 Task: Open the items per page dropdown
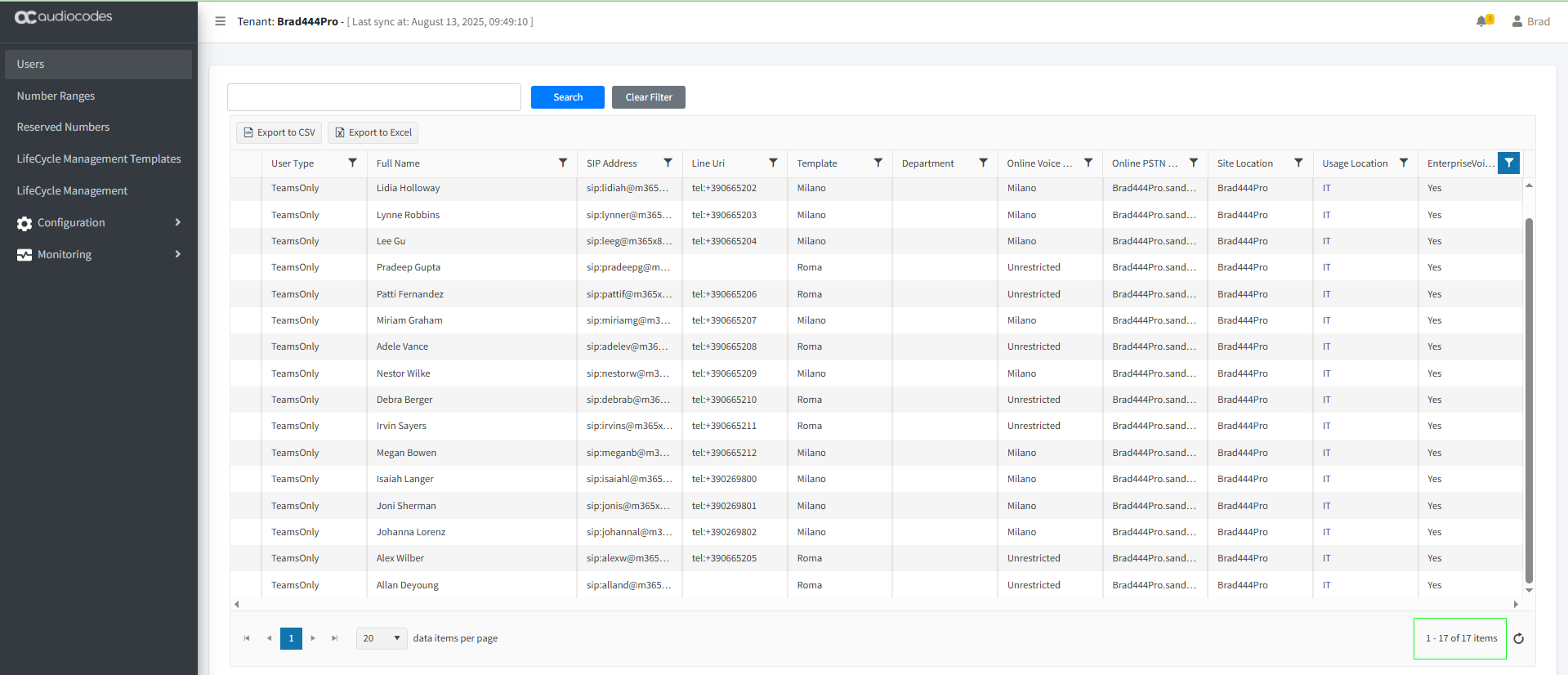click(x=382, y=638)
